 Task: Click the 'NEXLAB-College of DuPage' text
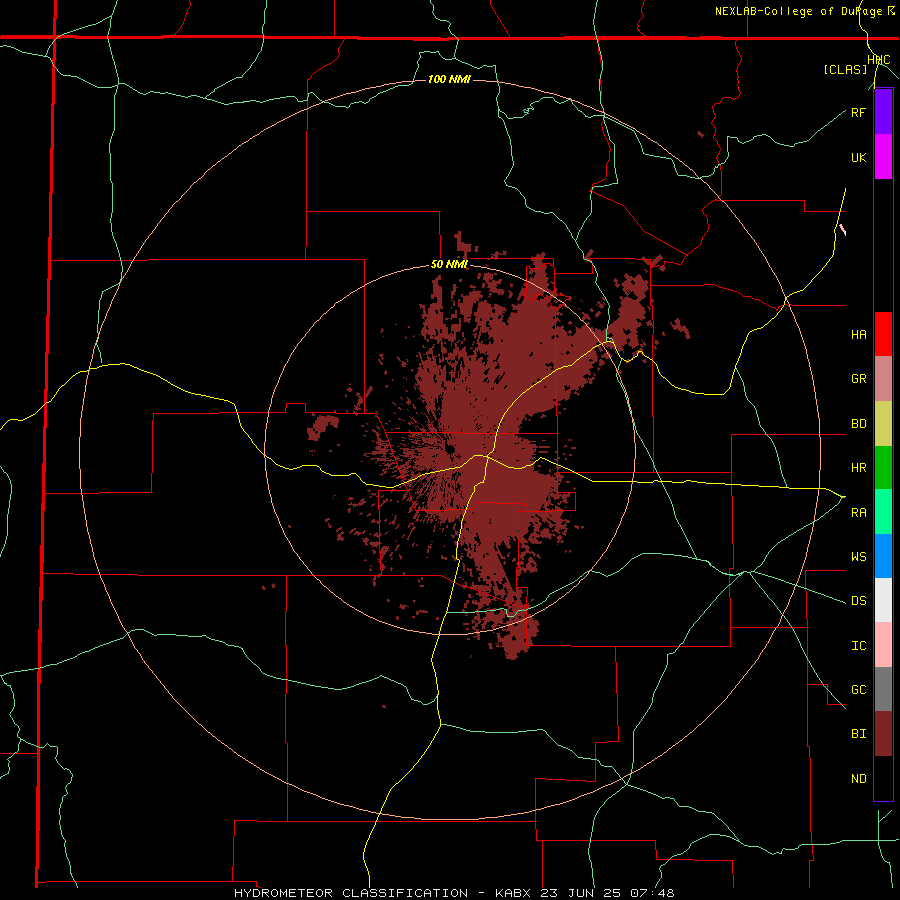[x=799, y=11]
